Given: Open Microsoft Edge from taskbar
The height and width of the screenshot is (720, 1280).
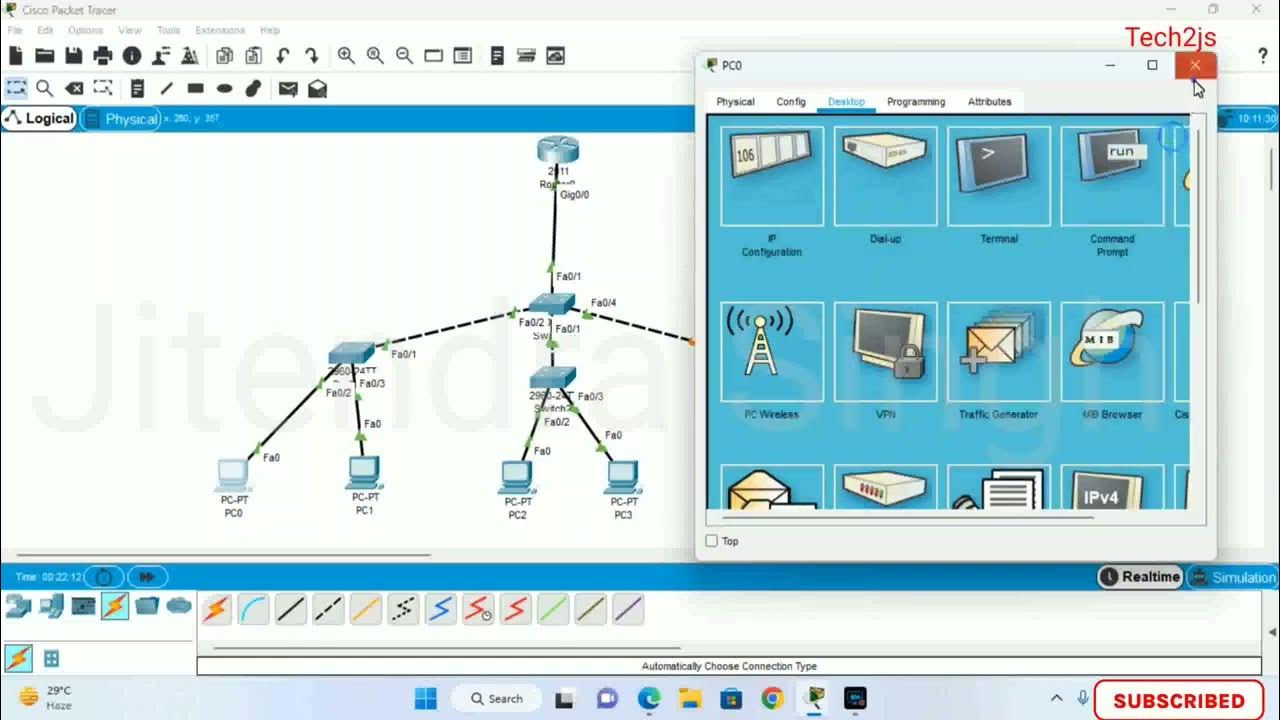Looking at the screenshot, I should coord(649,699).
